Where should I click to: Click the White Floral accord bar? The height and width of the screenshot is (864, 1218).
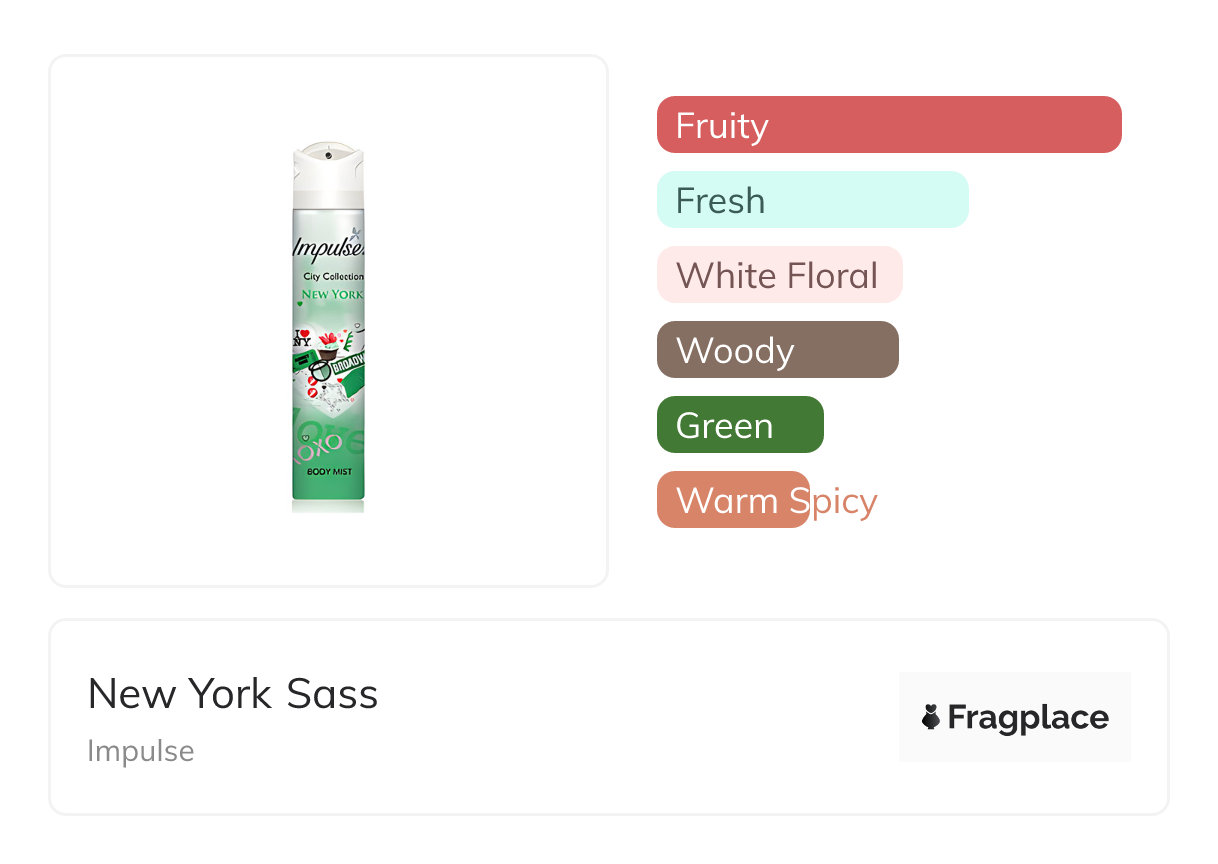(779, 275)
